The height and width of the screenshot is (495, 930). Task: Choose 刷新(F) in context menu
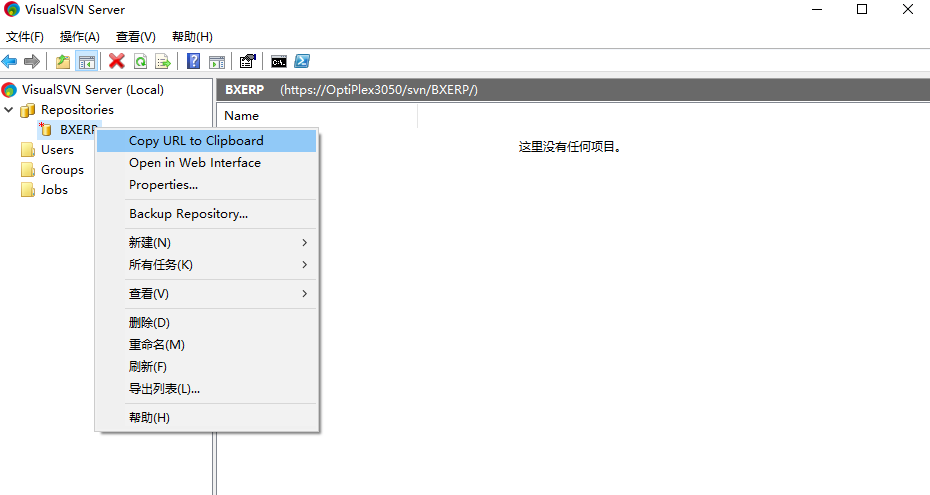(206, 366)
